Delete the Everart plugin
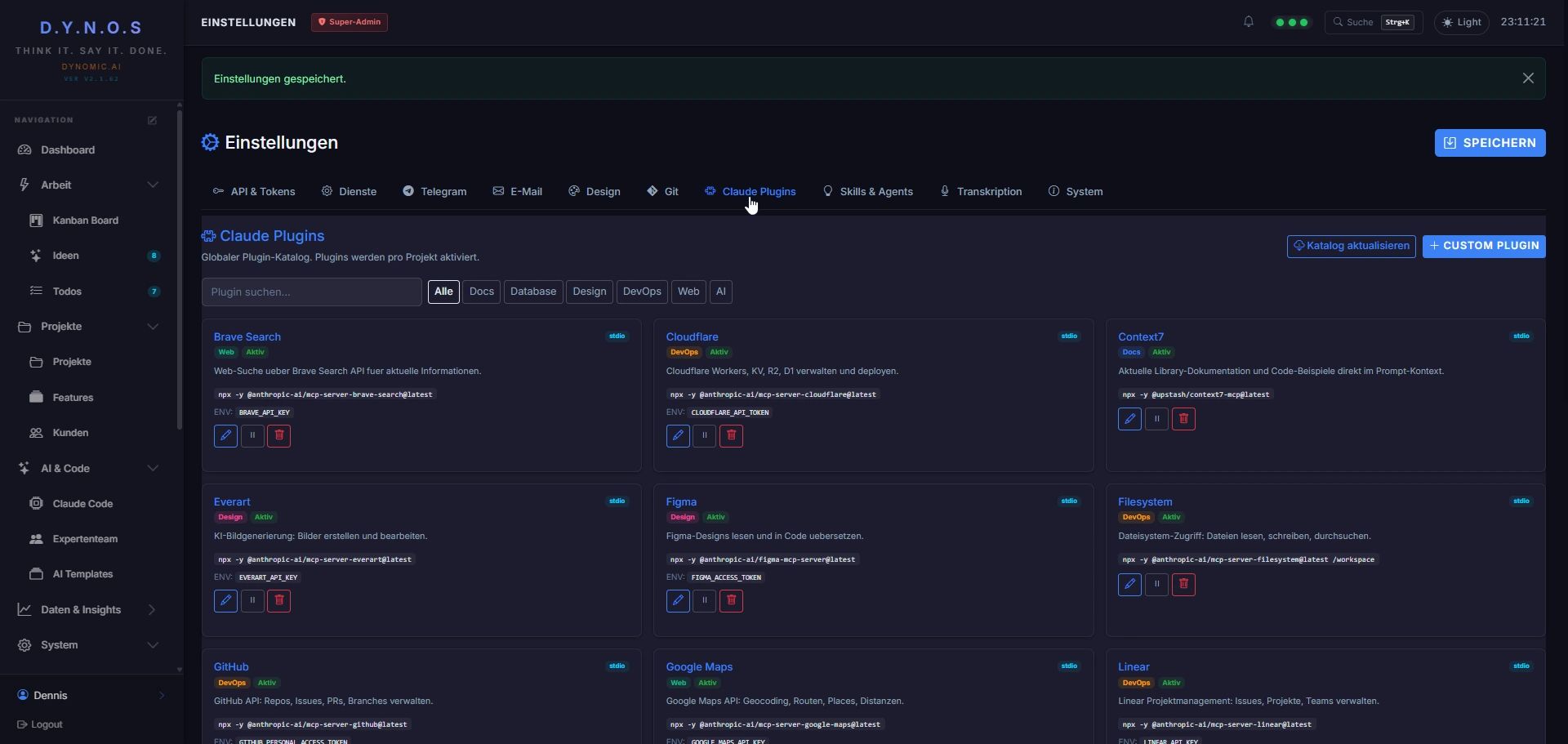Viewport: 1568px width, 744px height. click(x=278, y=601)
